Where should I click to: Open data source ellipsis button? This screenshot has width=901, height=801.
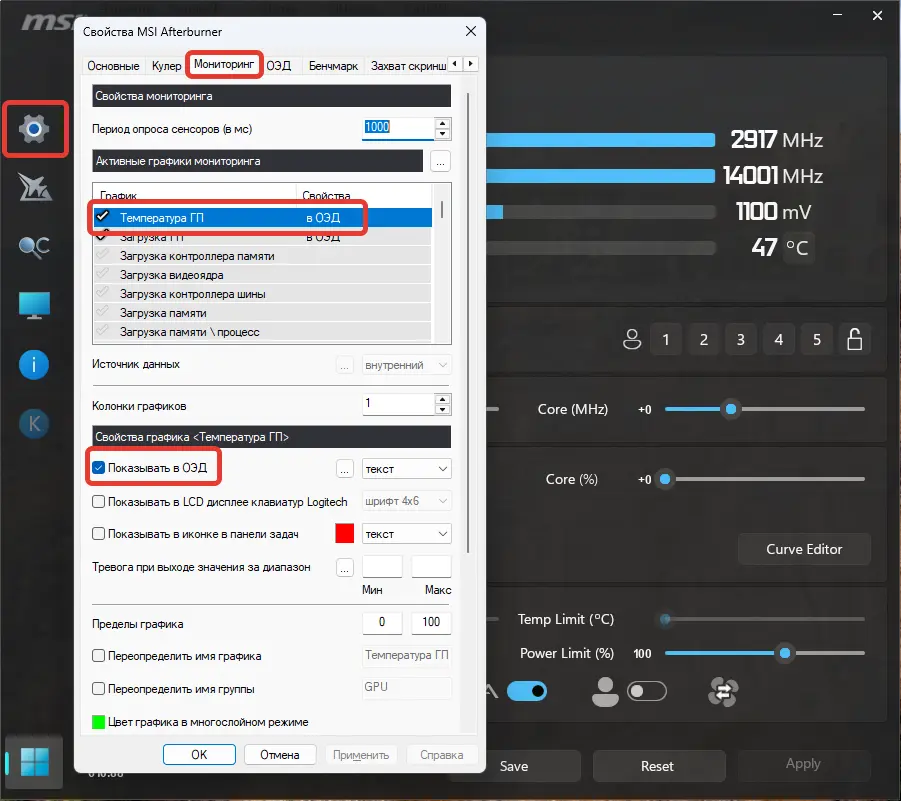point(344,365)
